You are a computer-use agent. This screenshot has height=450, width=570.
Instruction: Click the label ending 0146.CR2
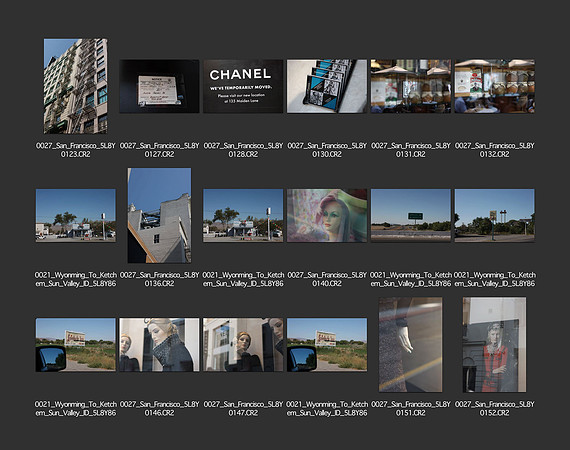pyautogui.click(x=159, y=409)
